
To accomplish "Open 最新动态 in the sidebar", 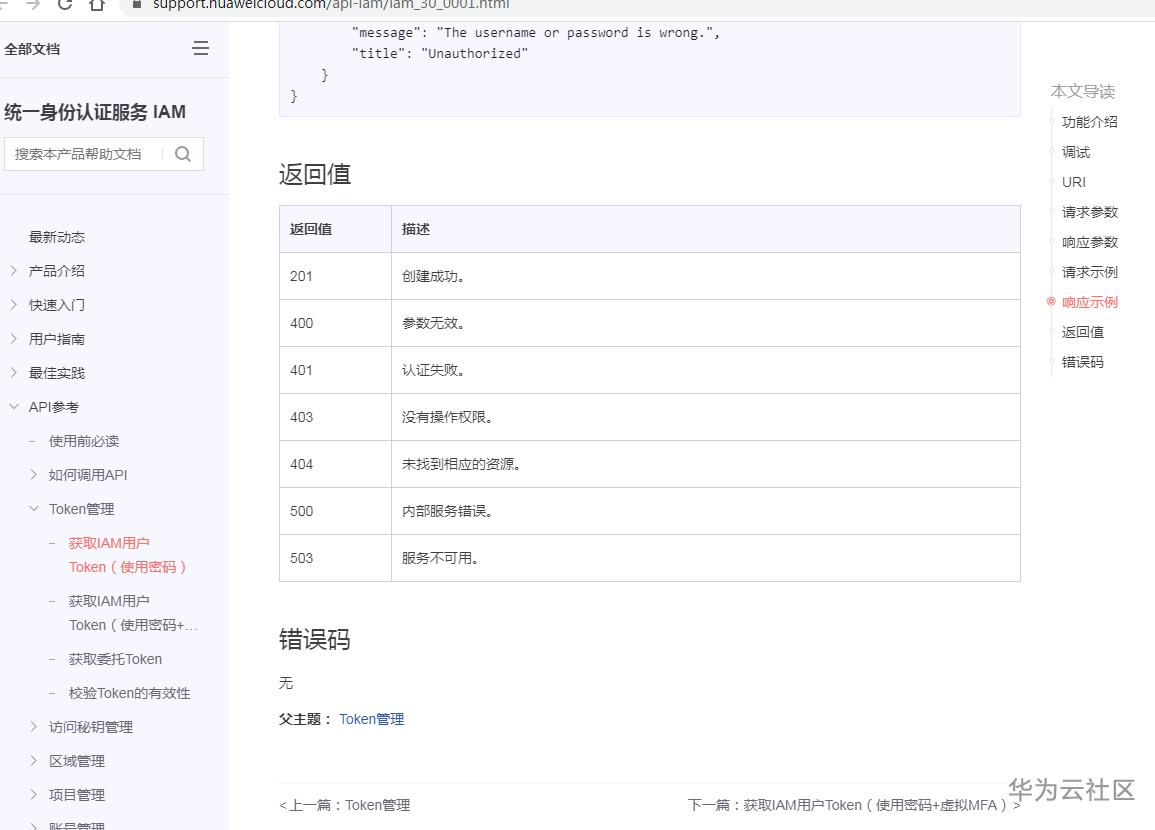I will coord(57,237).
